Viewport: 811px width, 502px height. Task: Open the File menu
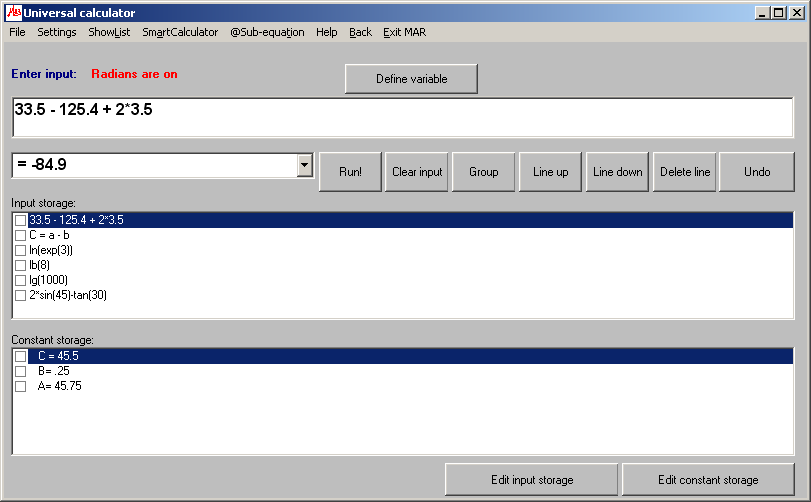coord(17,32)
